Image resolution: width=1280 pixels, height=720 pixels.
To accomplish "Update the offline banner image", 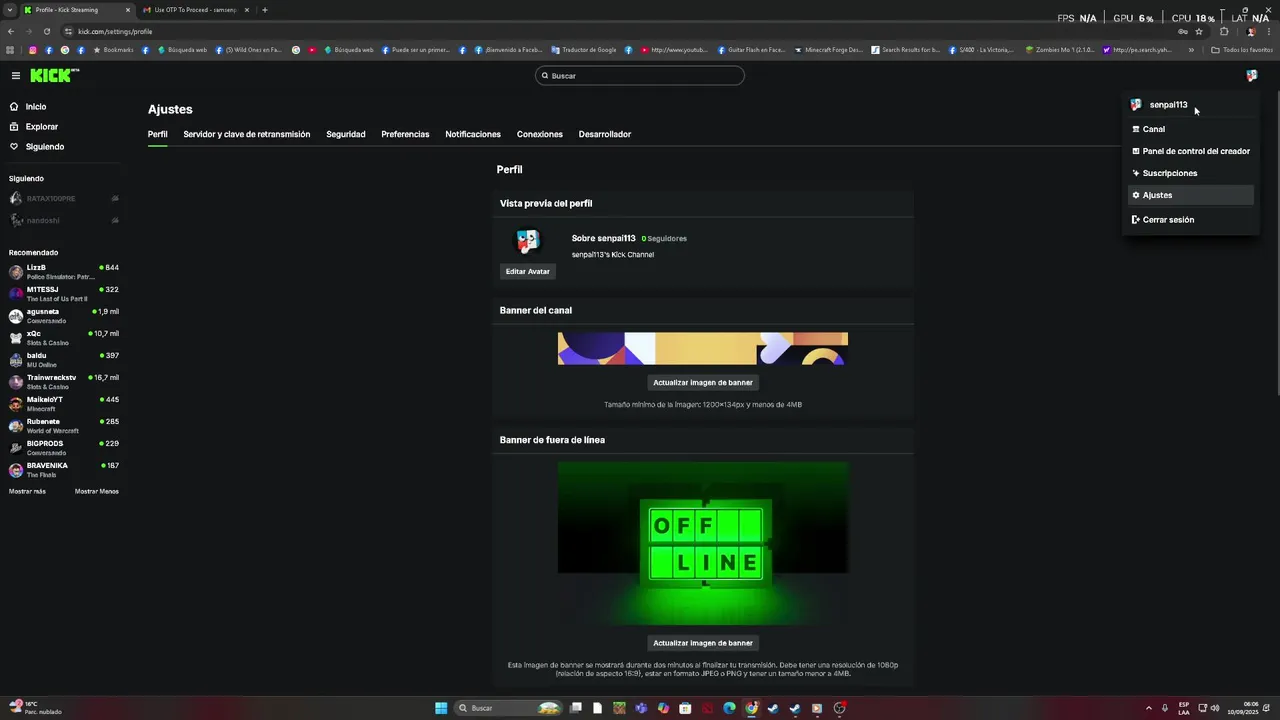I will [x=703, y=643].
